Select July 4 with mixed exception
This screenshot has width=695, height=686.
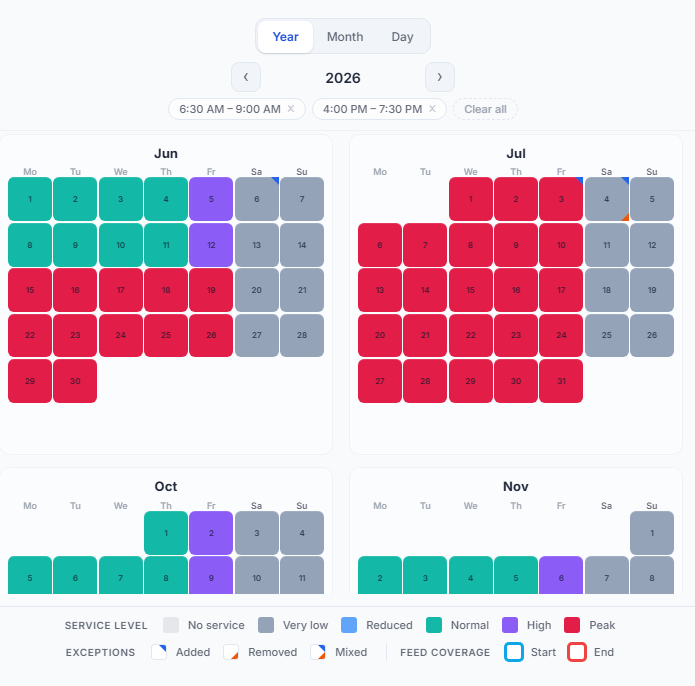point(607,199)
